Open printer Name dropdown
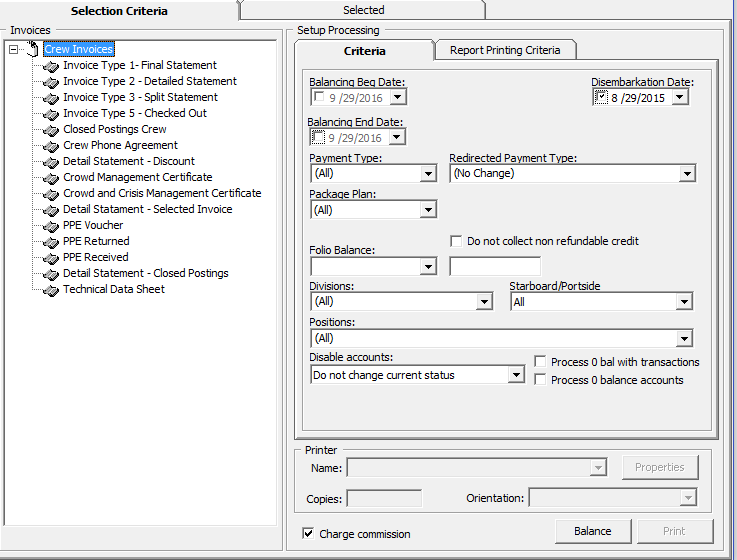 (x=597, y=468)
